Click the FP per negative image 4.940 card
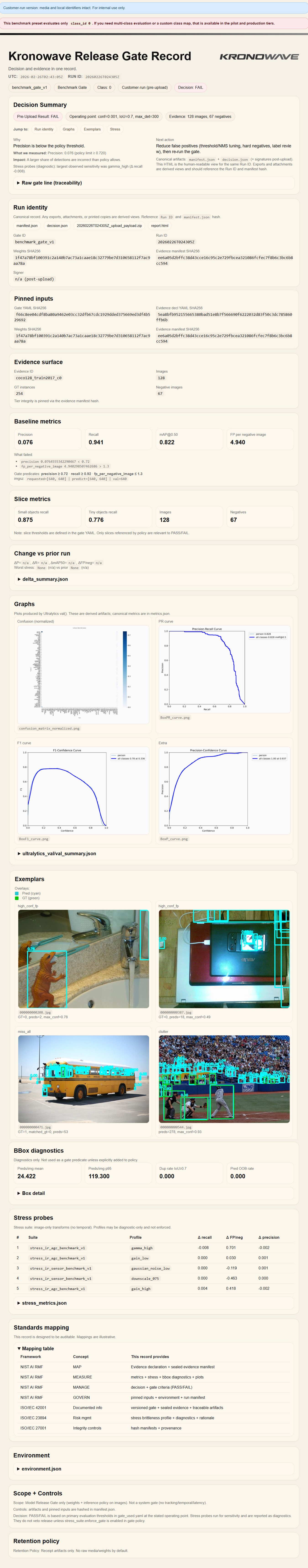Image resolution: width=308 pixels, height=1568 pixels. [x=260, y=439]
